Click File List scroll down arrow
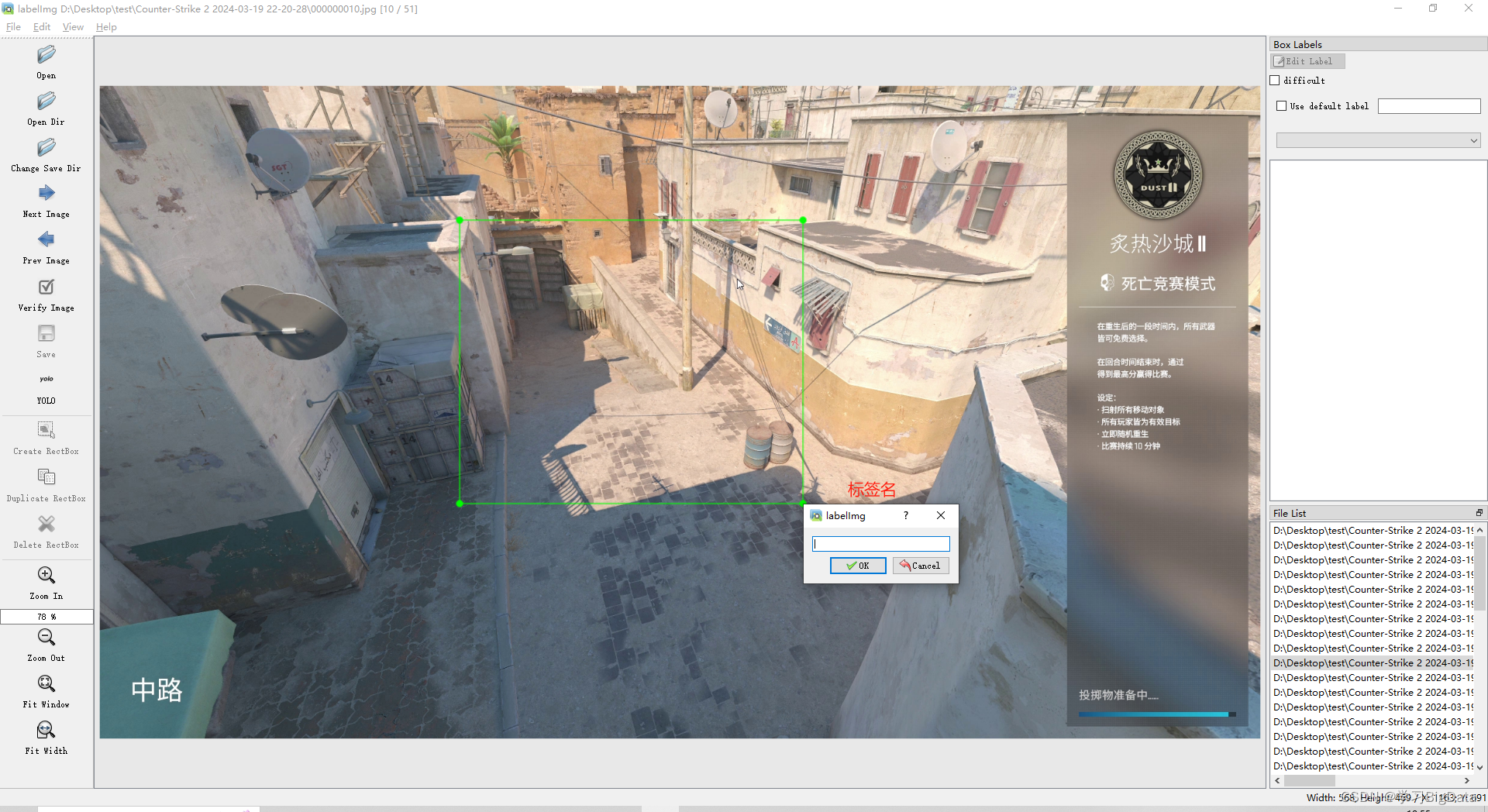This screenshot has width=1488, height=812. (1480, 767)
